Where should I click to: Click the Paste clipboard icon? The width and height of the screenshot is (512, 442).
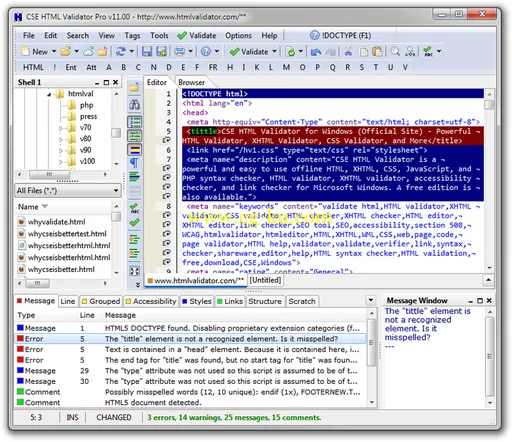[377, 51]
